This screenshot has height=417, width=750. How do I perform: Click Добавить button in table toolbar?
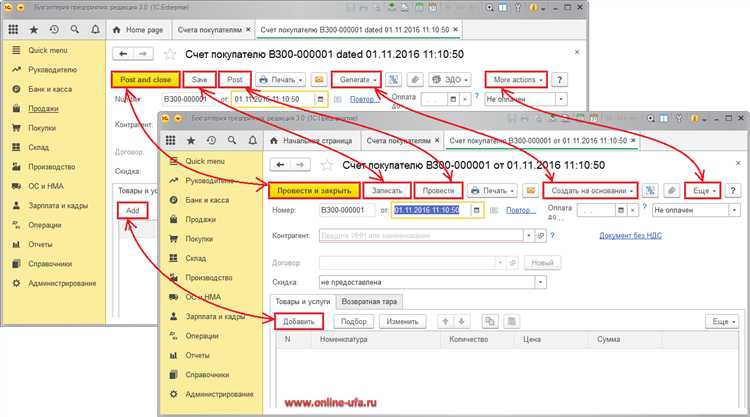tap(299, 321)
